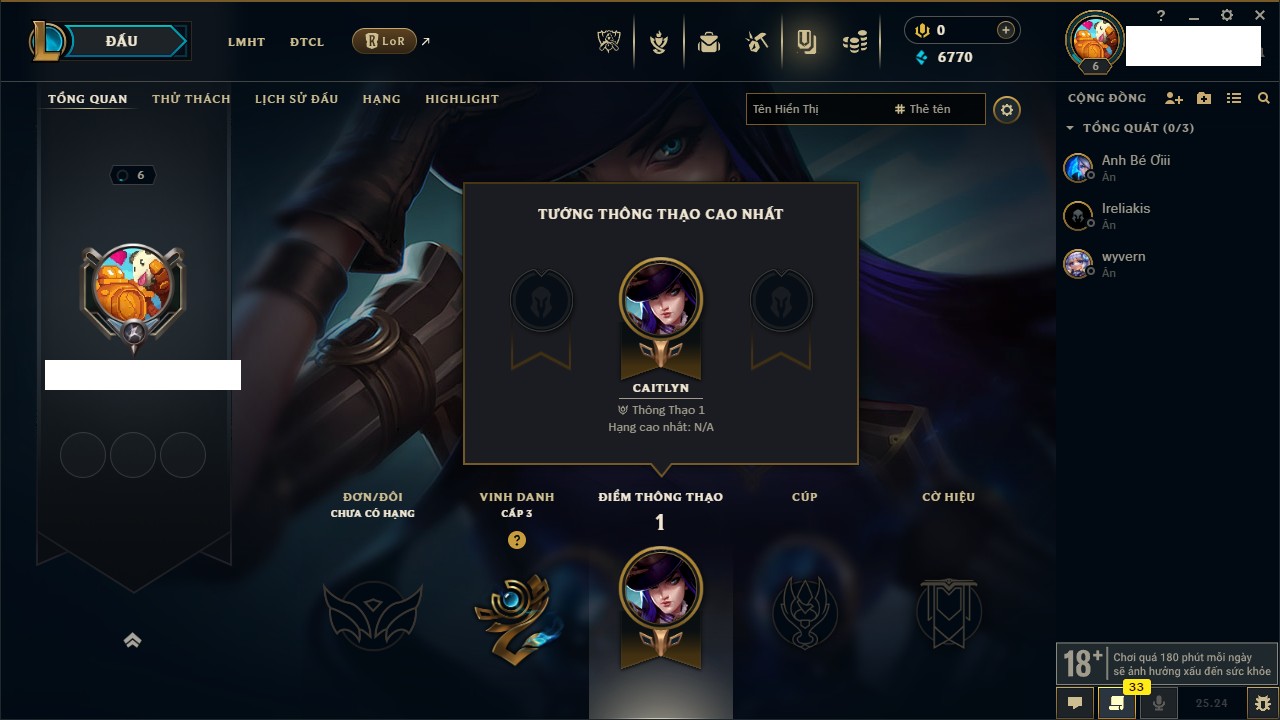
Task: Open the bug report icon
Action: click(x=1263, y=703)
